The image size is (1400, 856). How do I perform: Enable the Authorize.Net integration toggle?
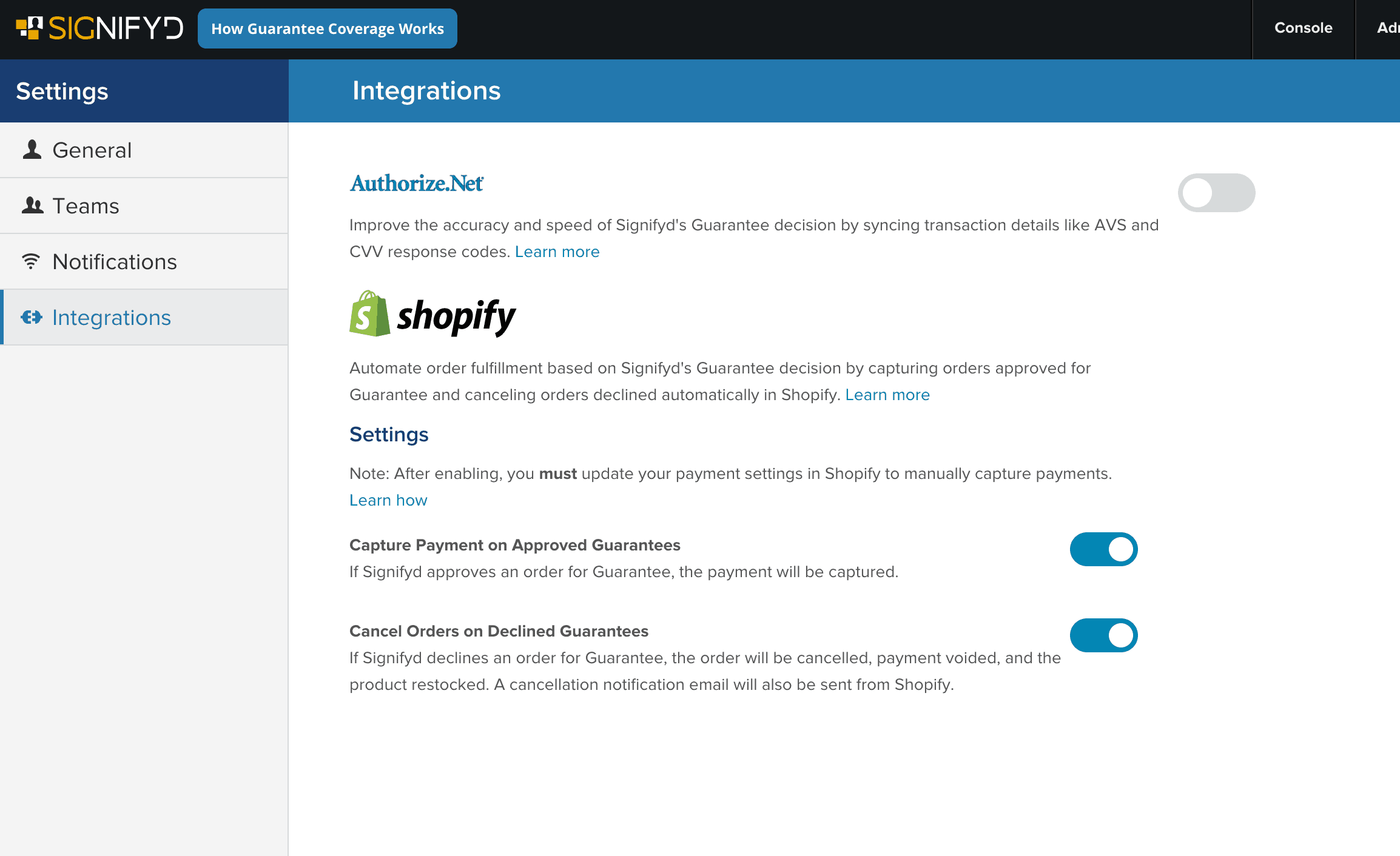[1216, 193]
